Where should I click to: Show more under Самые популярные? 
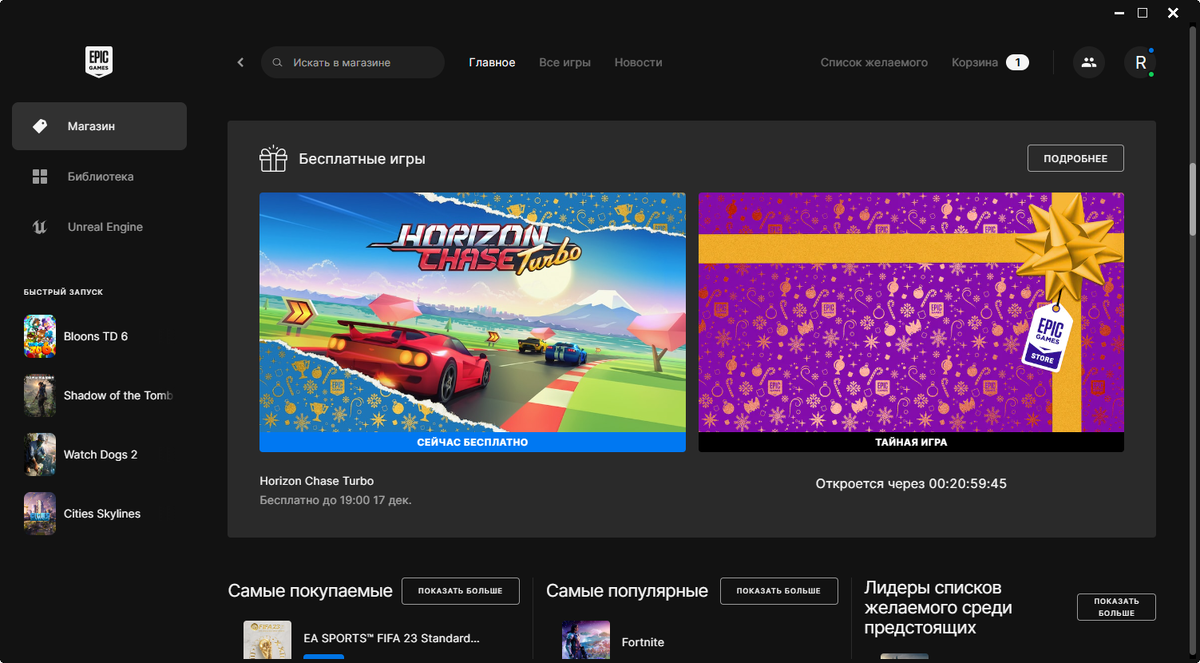778,591
